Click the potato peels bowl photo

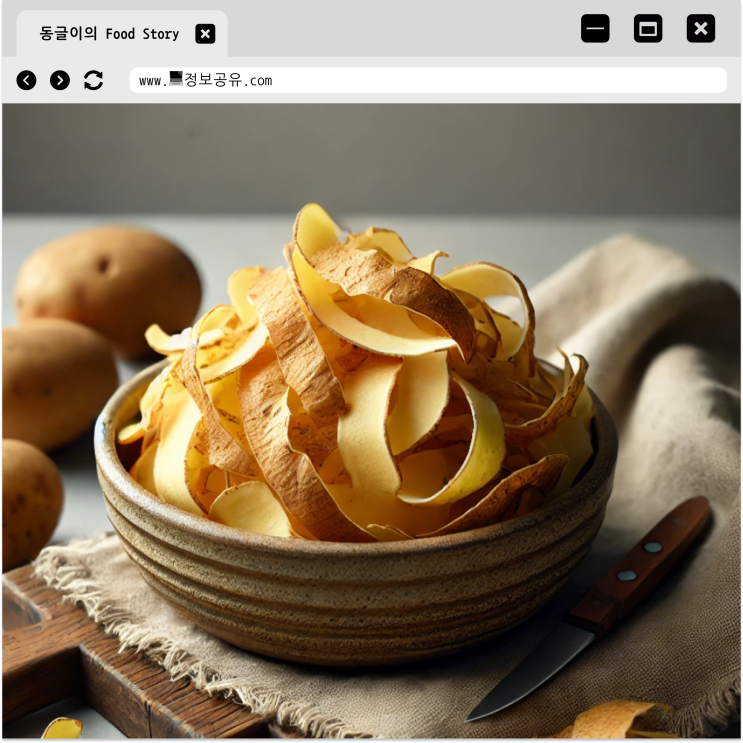(x=372, y=421)
